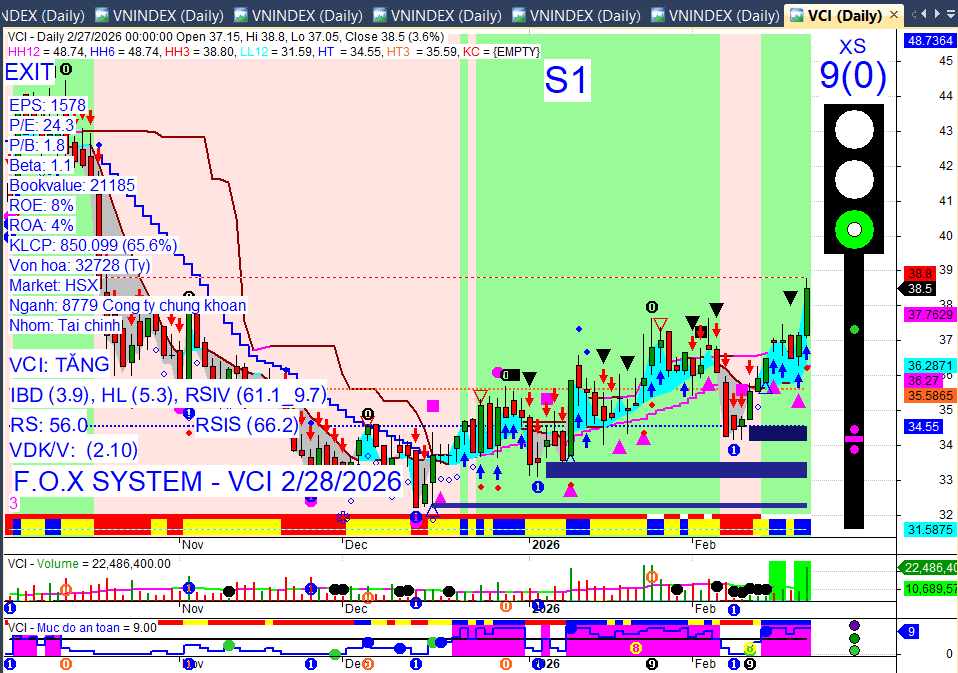Click the green 22,486,40 volume axis label
The height and width of the screenshot is (673, 958).
coord(931,568)
